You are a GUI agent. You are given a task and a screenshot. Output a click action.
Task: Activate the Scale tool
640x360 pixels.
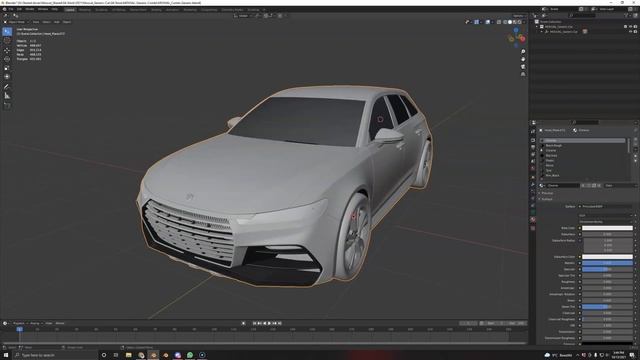[7, 68]
